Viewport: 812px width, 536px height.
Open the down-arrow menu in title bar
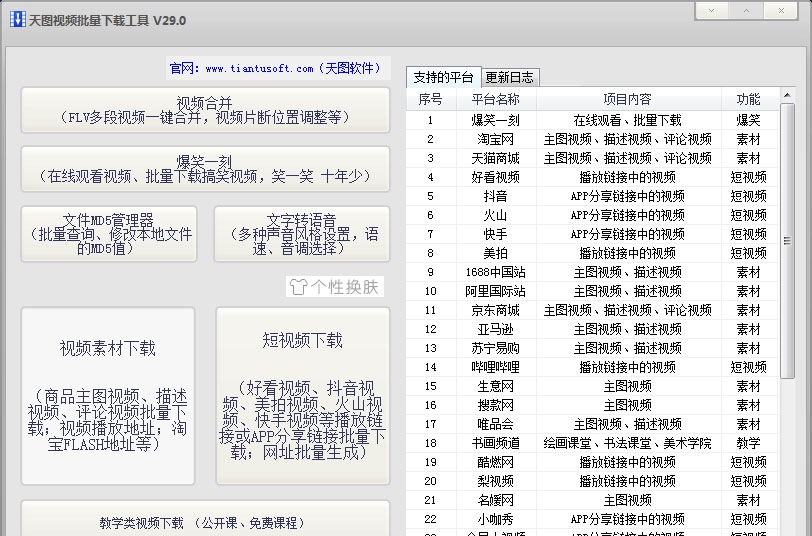tap(711, 9)
